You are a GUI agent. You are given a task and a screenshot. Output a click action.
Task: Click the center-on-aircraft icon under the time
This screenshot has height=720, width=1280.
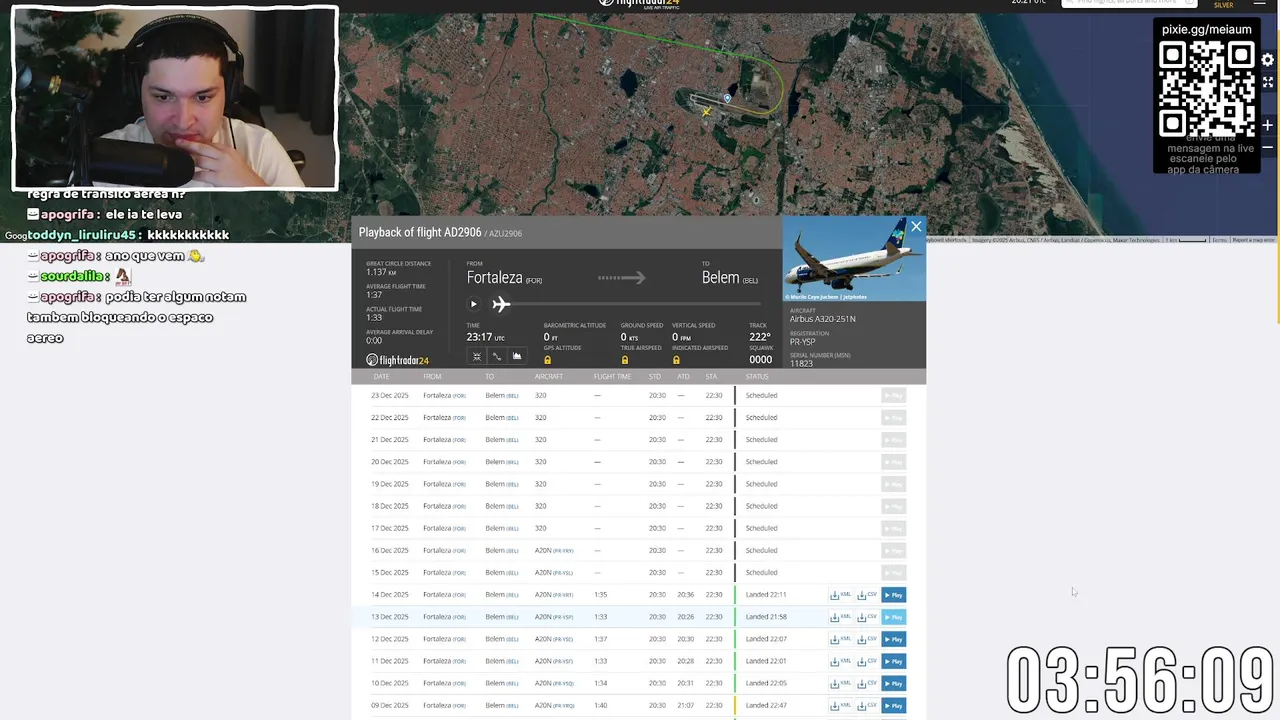(477, 356)
